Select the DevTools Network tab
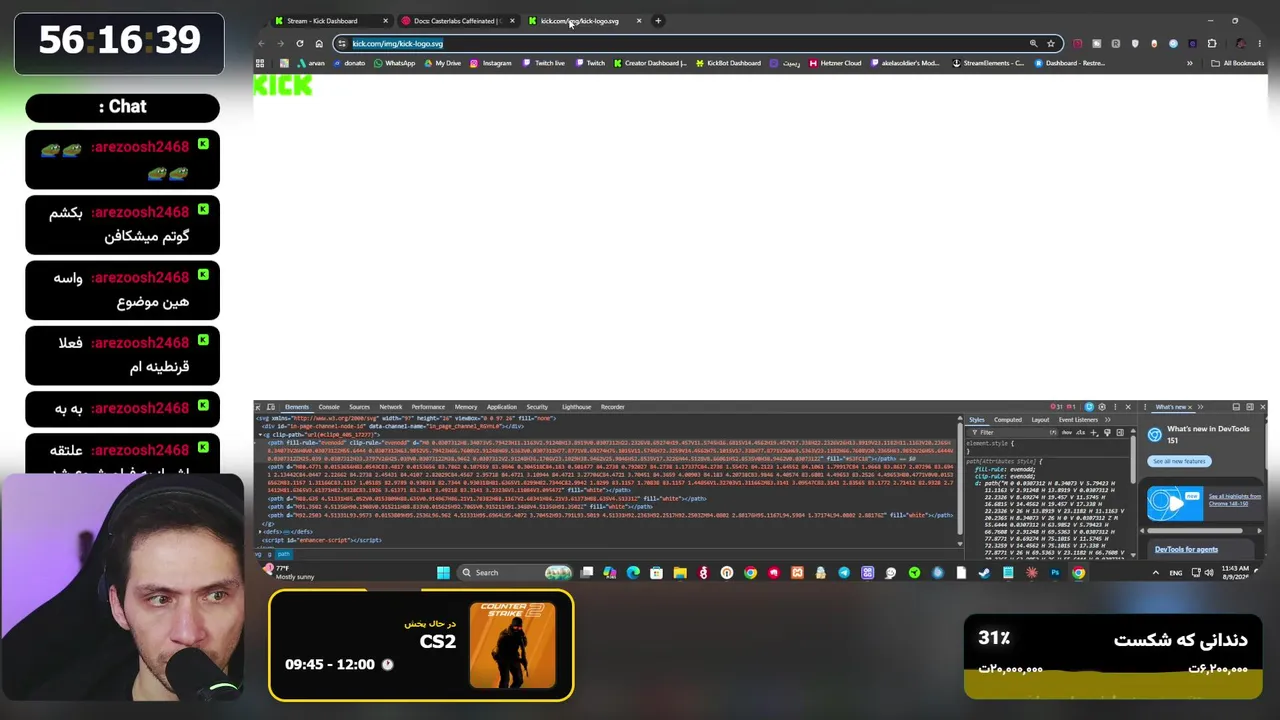Viewport: 1280px width, 720px height. click(390, 407)
